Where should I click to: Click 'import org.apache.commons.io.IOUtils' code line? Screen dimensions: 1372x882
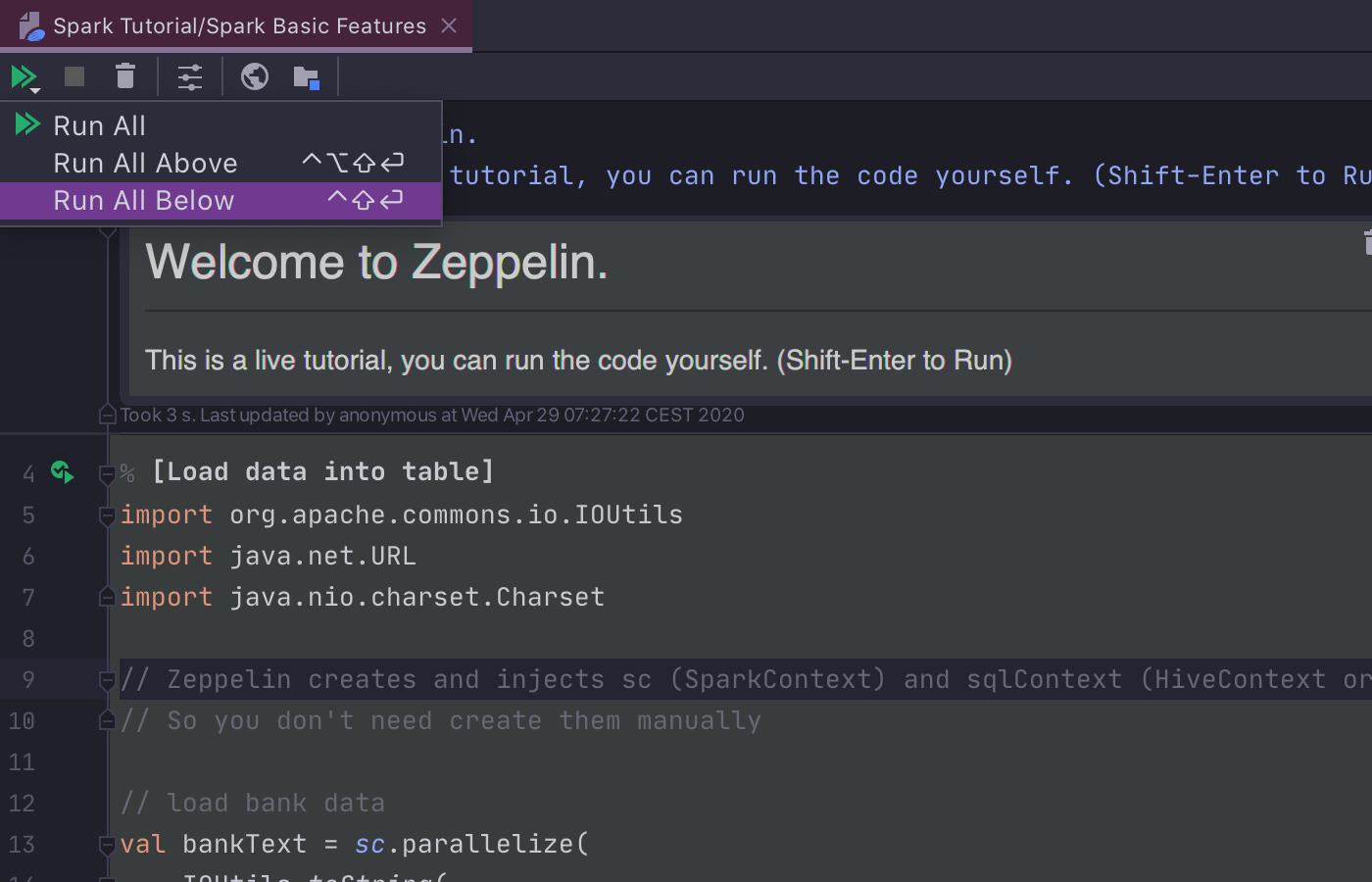402,514
